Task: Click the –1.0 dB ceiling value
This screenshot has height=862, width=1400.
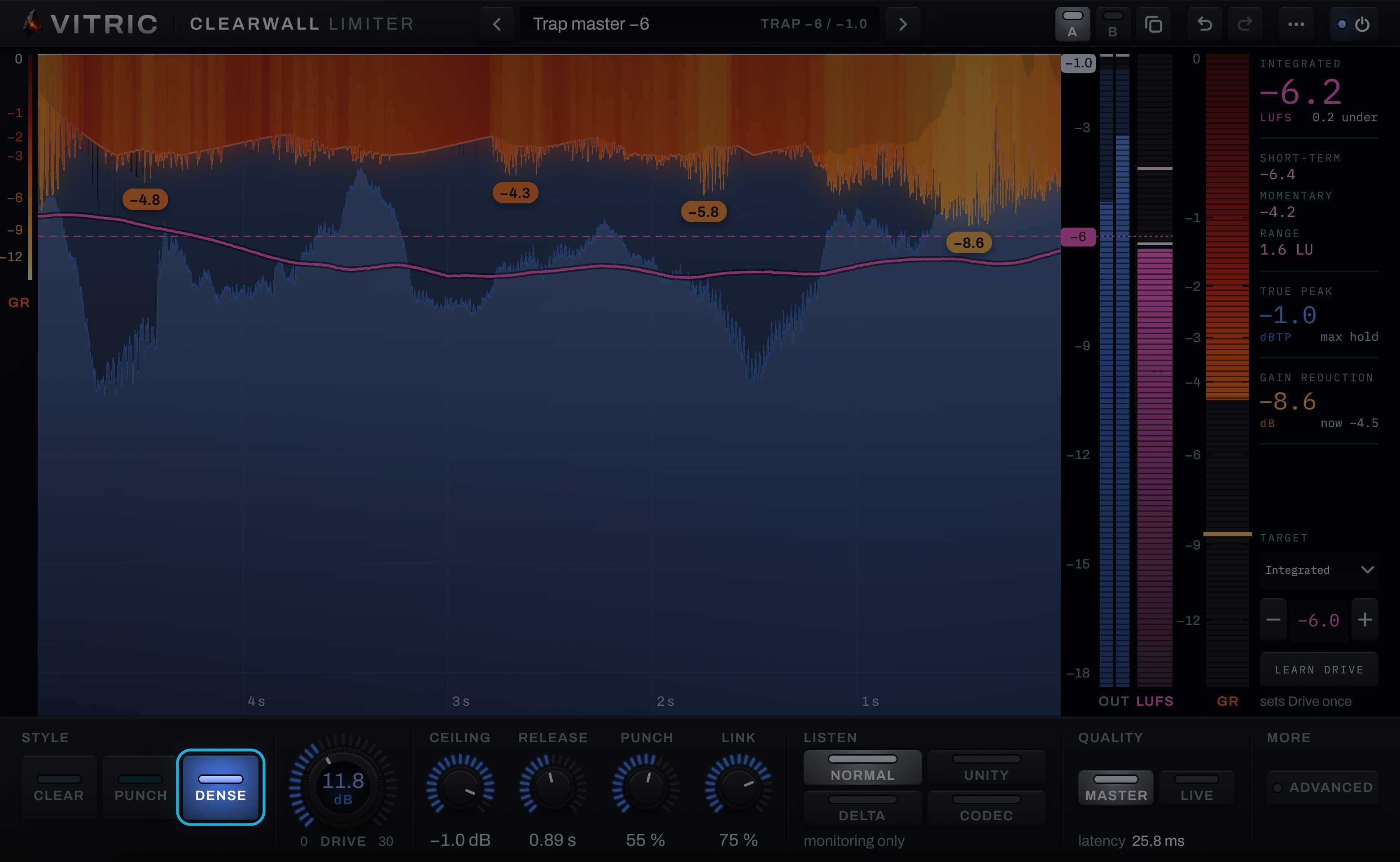Action: (460, 840)
